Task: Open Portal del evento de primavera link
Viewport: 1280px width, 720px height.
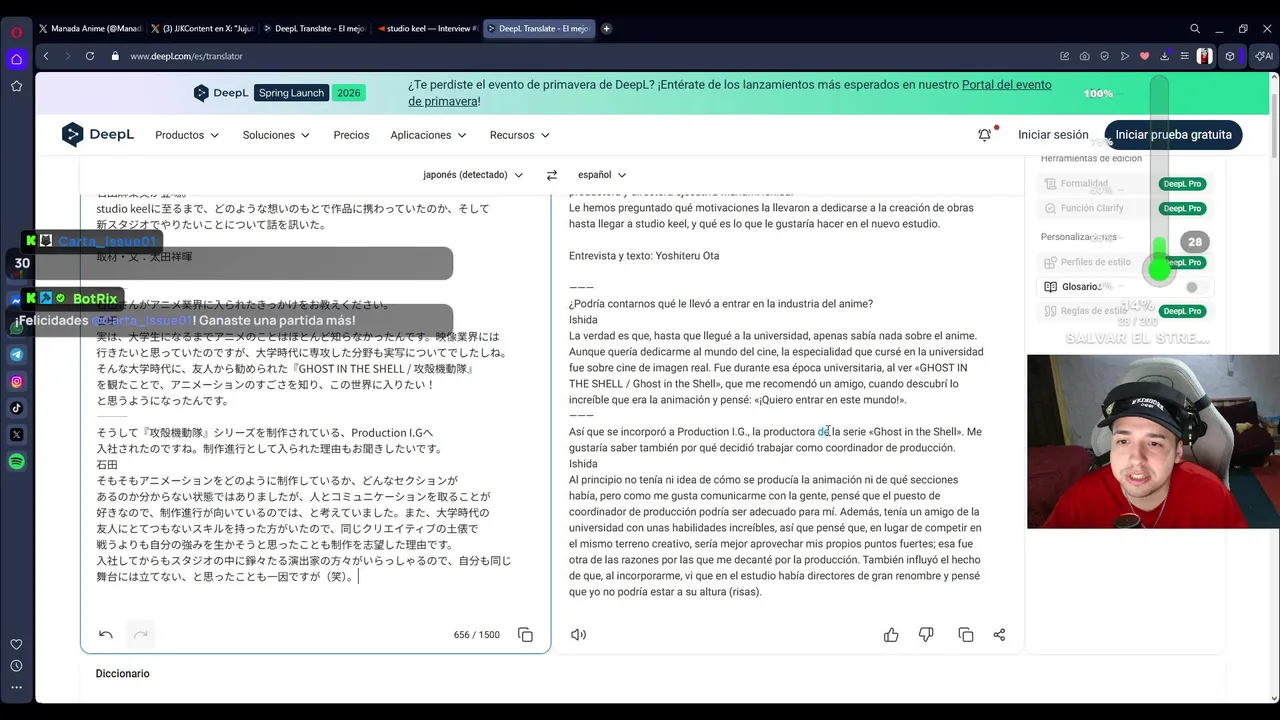Action: point(729,93)
